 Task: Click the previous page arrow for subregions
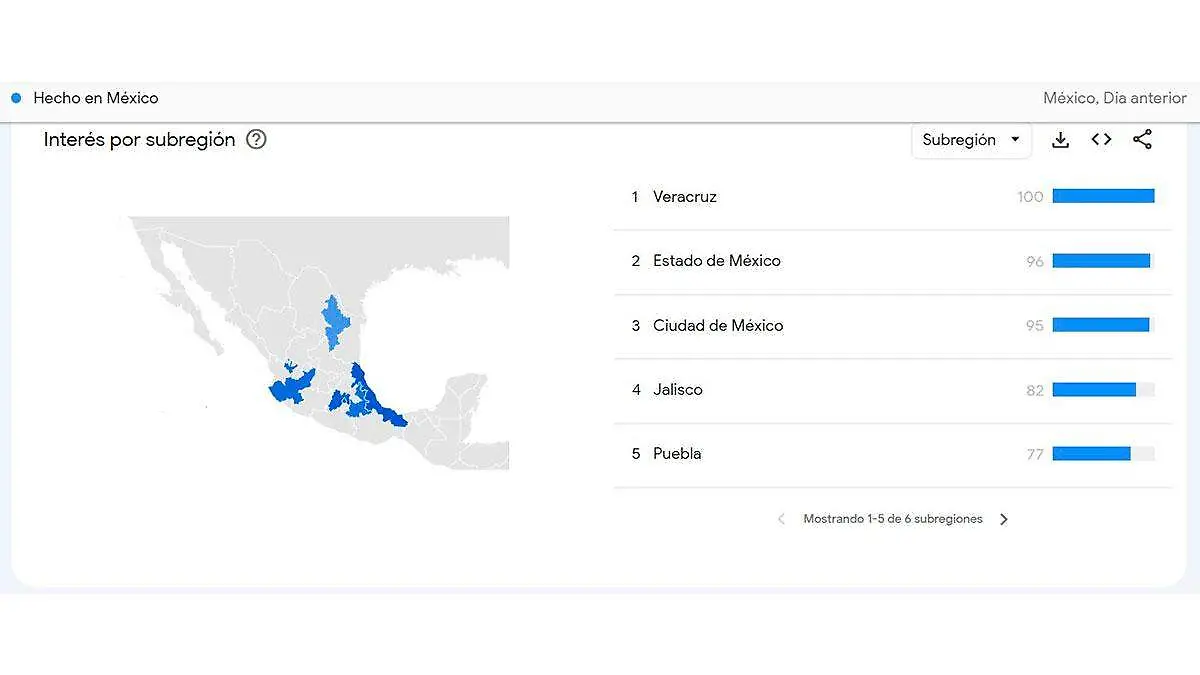coord(781,518)
